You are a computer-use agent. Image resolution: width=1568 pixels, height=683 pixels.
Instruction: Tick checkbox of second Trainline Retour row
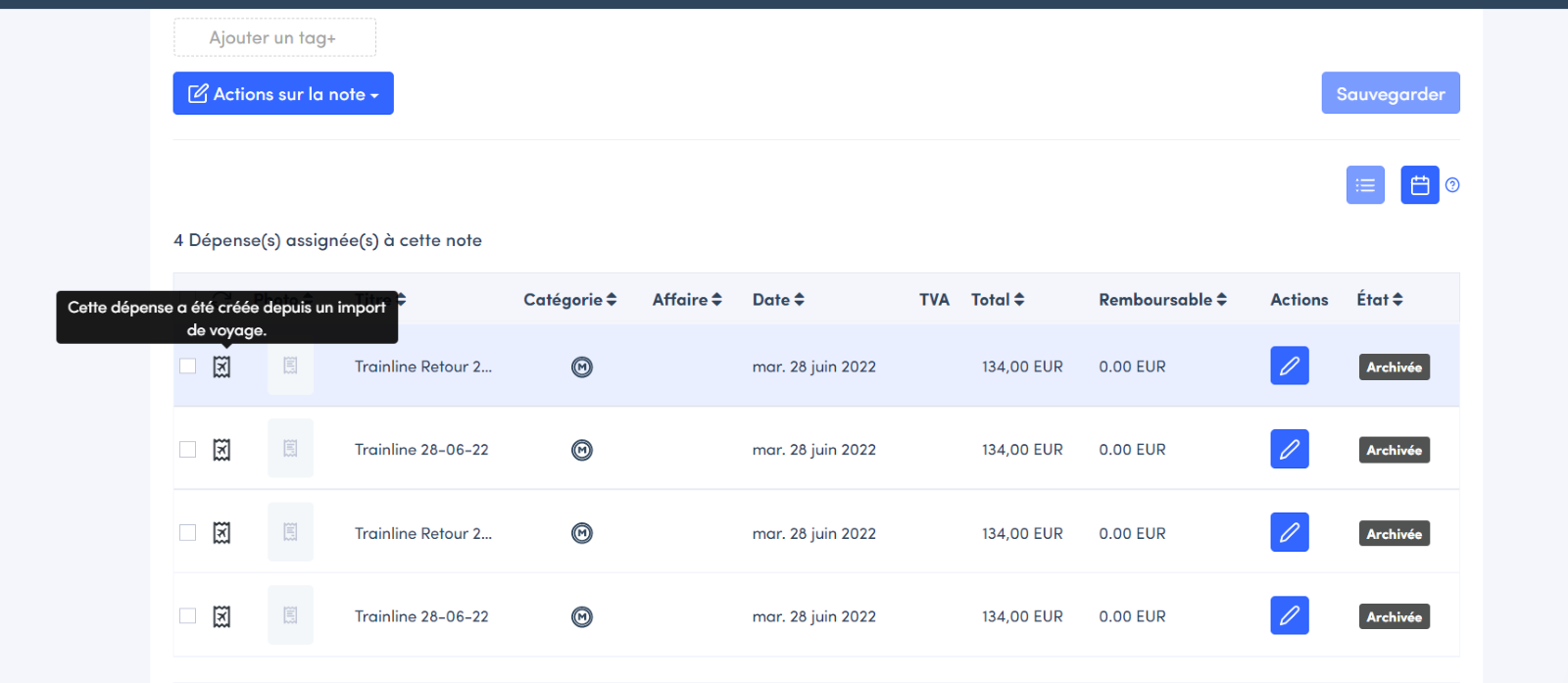pos(188,532)
